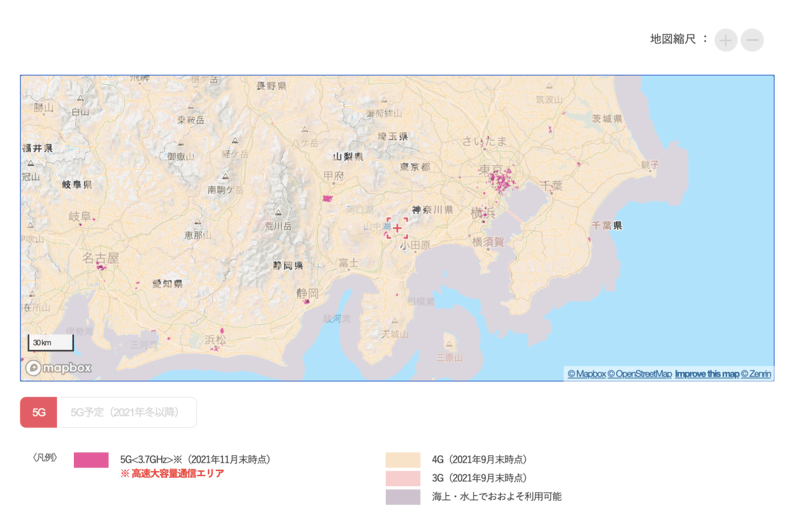Click the gray 海上・水上 legend swatch
Viewport: 800px width, 521px height.
click(403, 496)
